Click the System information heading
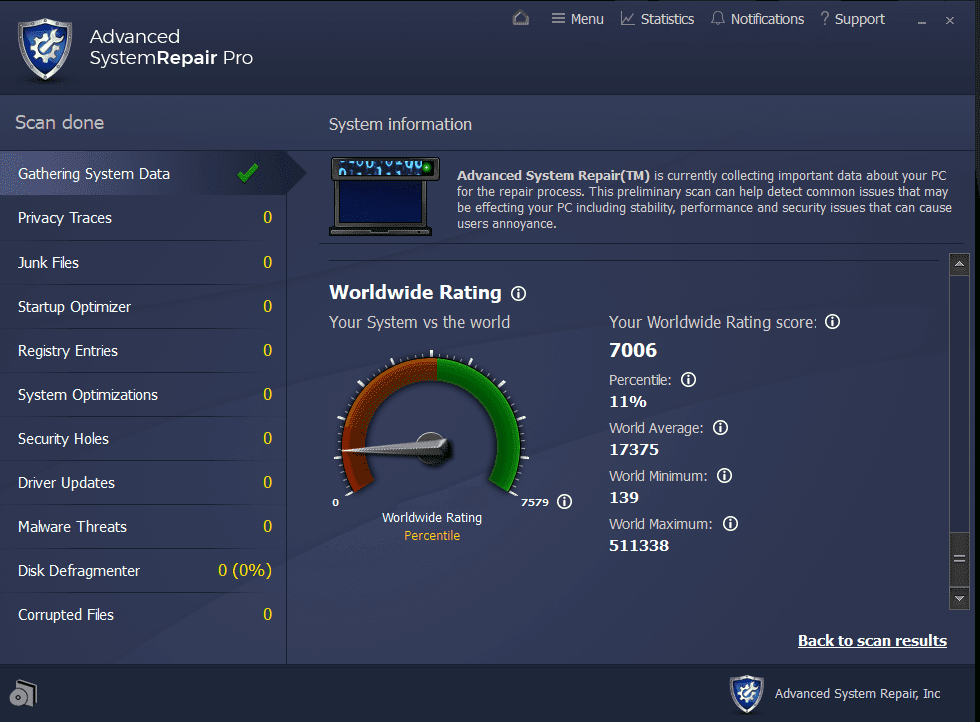The width and height of the screenshot is (980, 722). click(x=400, y=124)
